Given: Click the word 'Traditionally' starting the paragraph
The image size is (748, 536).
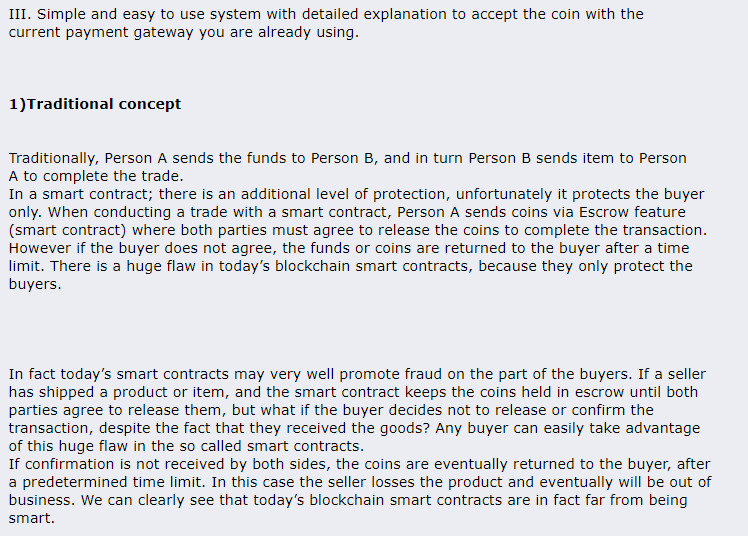Looking at the screenshot, I should point(54,158).
